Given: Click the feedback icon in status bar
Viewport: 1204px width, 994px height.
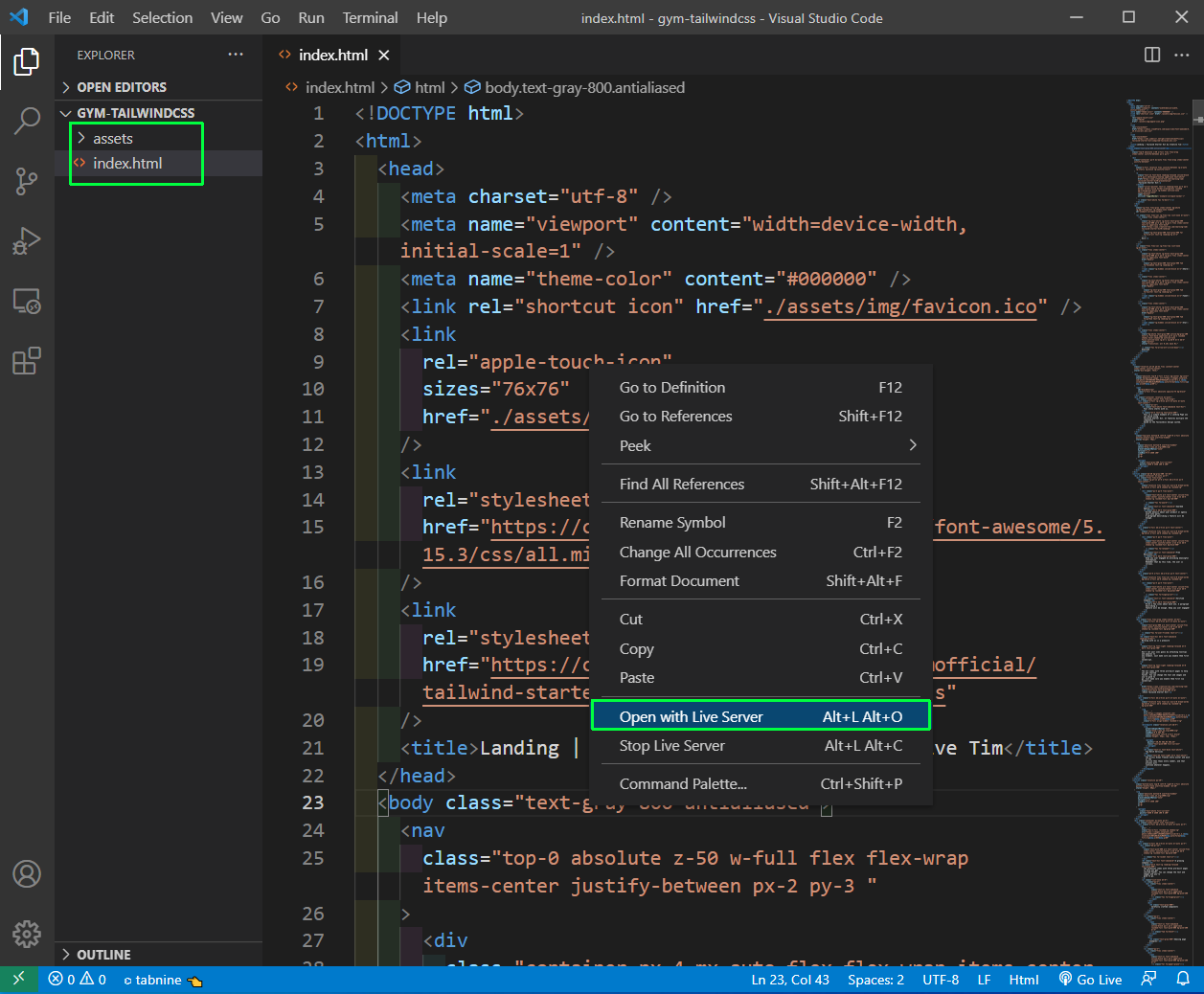Looking at the screenshot, I should coord(1148,980).
